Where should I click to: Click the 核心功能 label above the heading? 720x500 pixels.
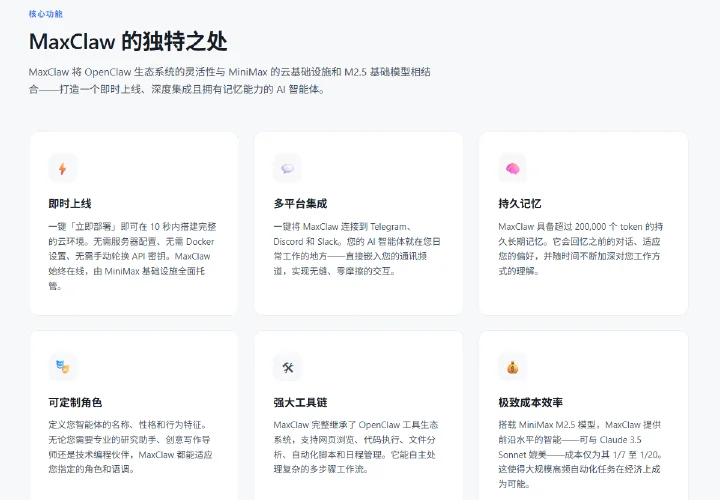(45, 14)
